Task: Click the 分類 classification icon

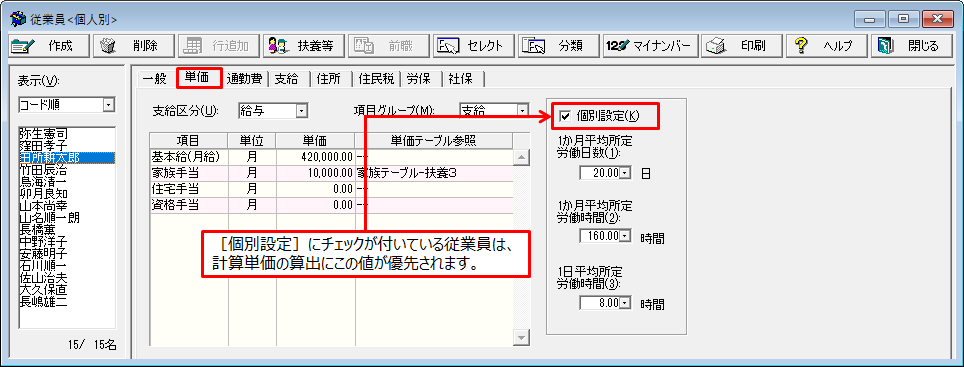Action: click(x=533, y=45)
